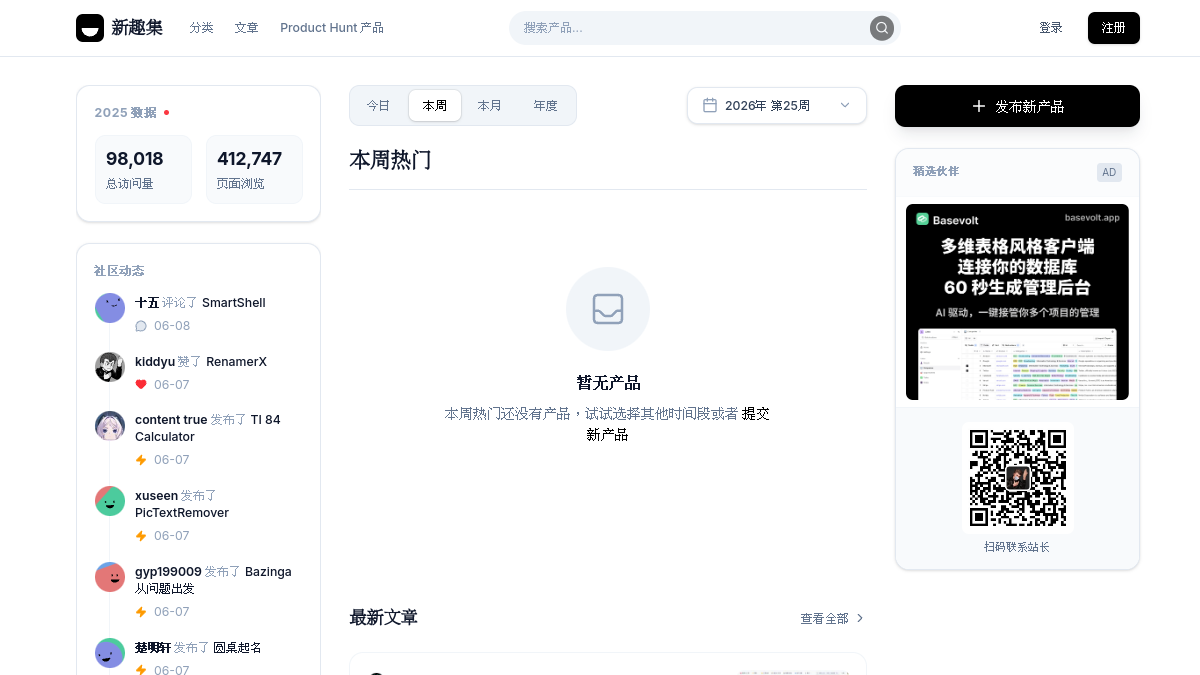Expand week picker via chevron arrow
Screen dimensions: 1200x675
[x=845, y=105]
